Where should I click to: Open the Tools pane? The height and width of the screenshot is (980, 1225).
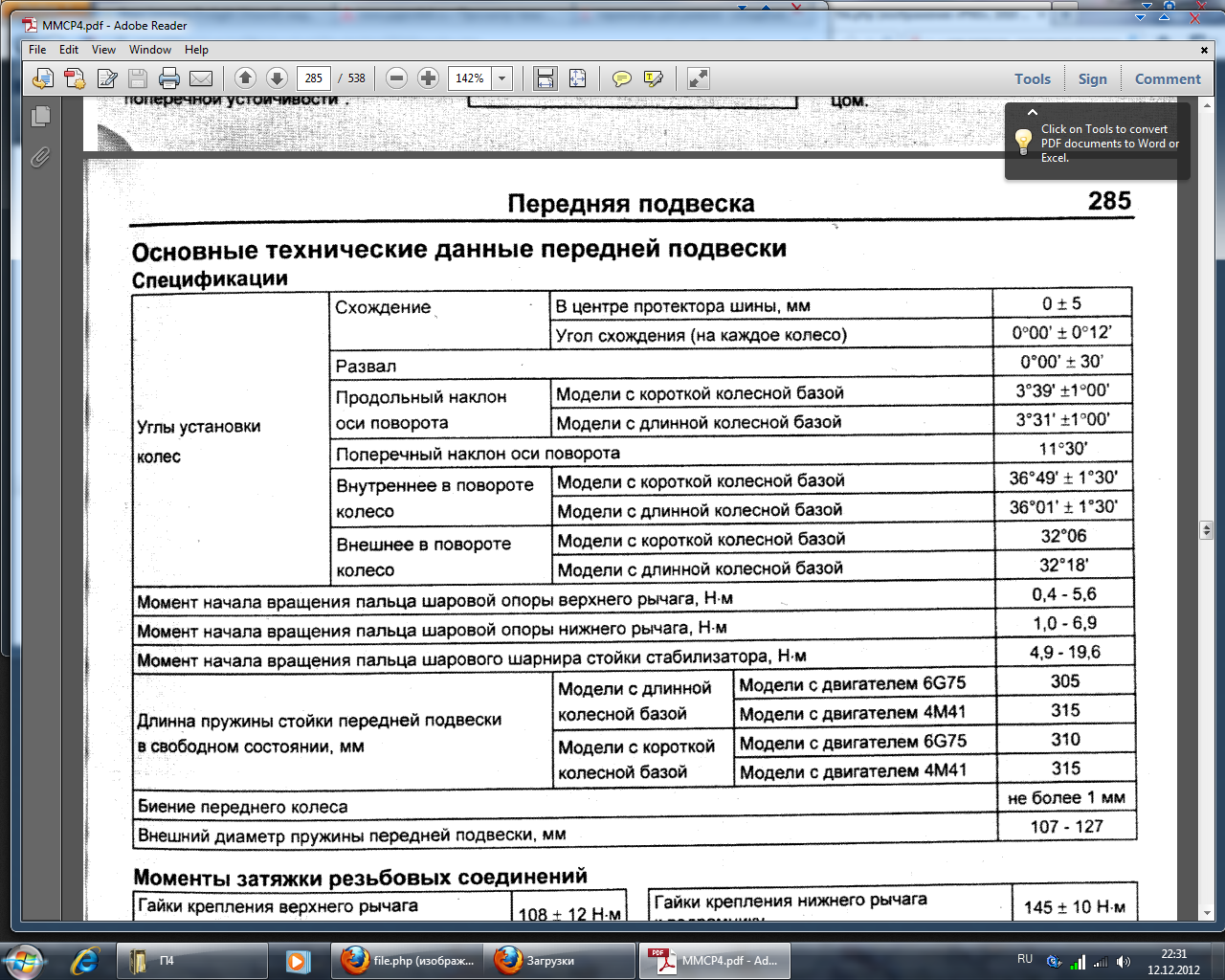click(x=1033, y=79)
